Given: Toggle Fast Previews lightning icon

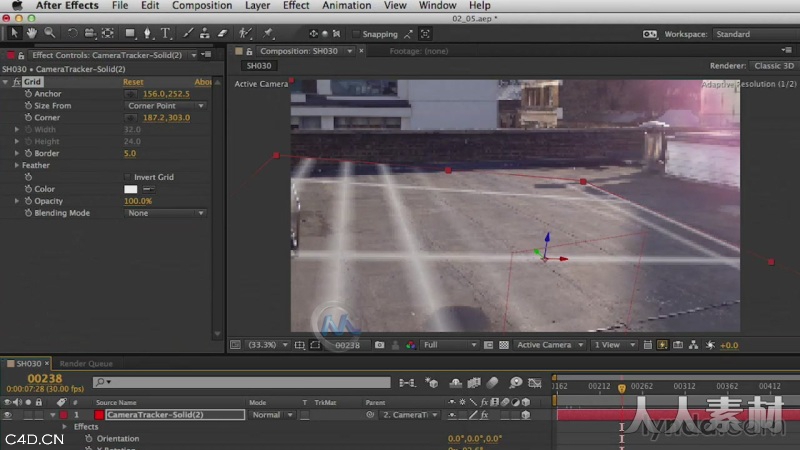Looking at the screenshot, I should pyautogui.click(x=662, y=345).
